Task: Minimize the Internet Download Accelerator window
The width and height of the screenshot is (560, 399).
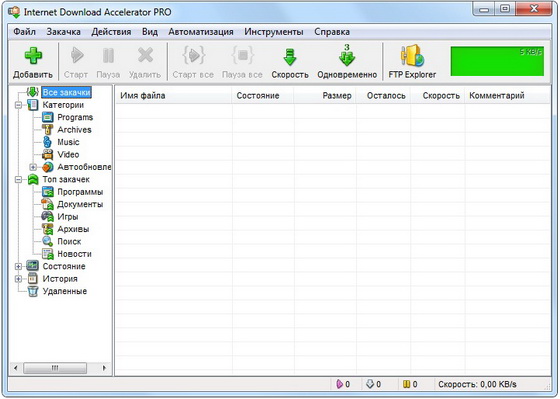Action: (484, 9)
